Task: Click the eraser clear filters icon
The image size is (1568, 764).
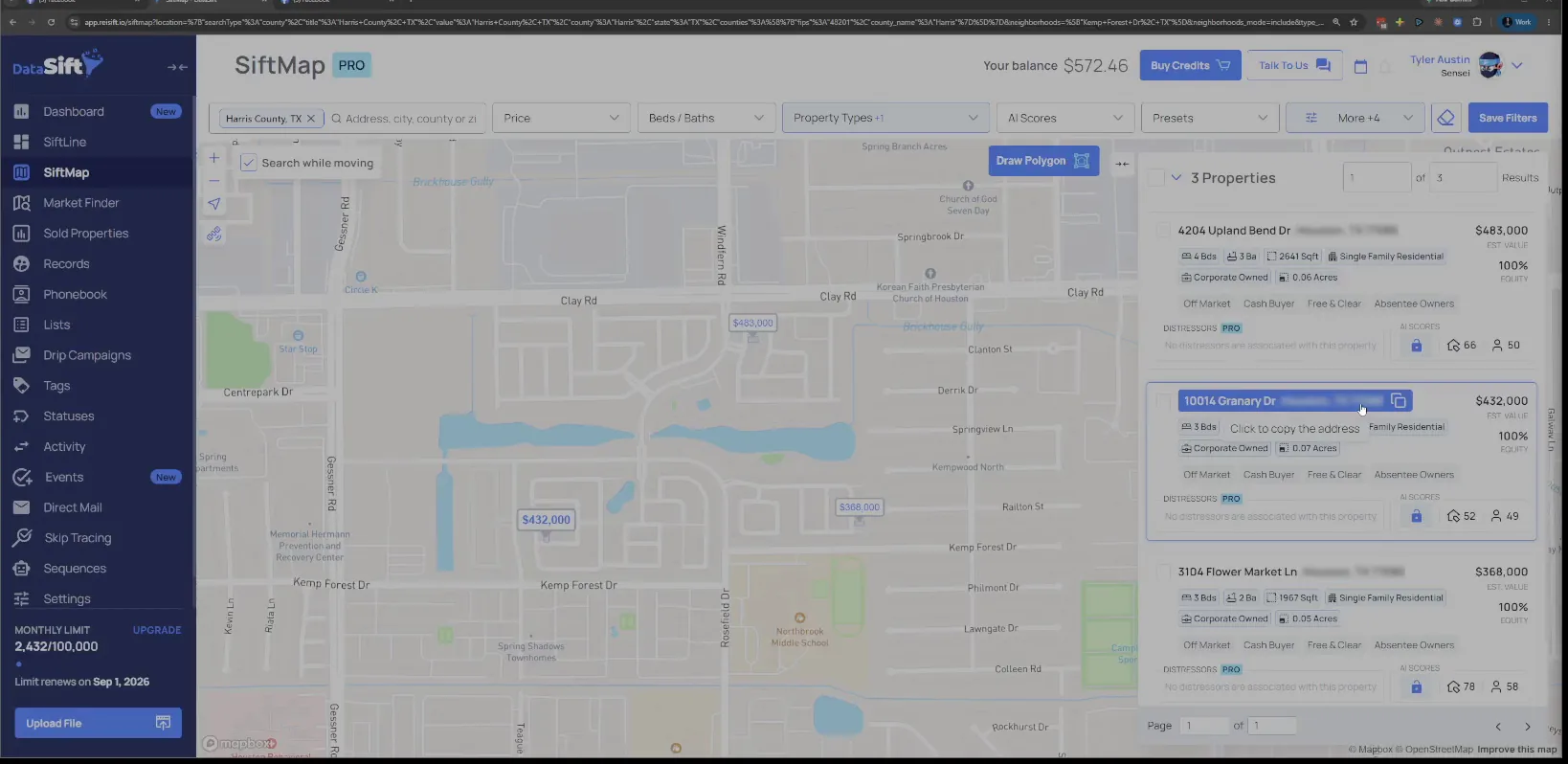Action: pos(1446,118)
